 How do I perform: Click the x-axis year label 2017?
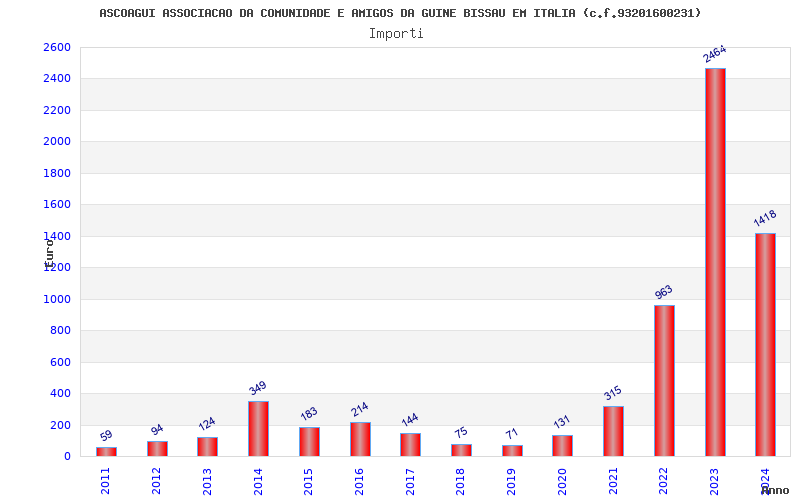click(x=410, y=481)
